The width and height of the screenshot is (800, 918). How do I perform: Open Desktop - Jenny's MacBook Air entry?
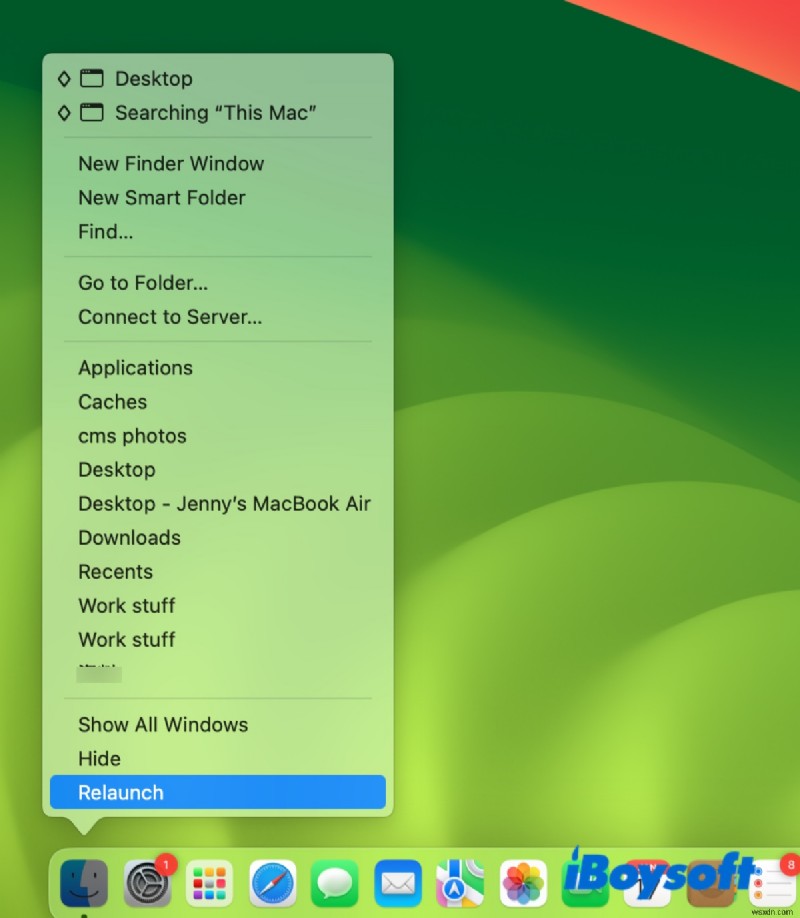[x=217, y=503]
